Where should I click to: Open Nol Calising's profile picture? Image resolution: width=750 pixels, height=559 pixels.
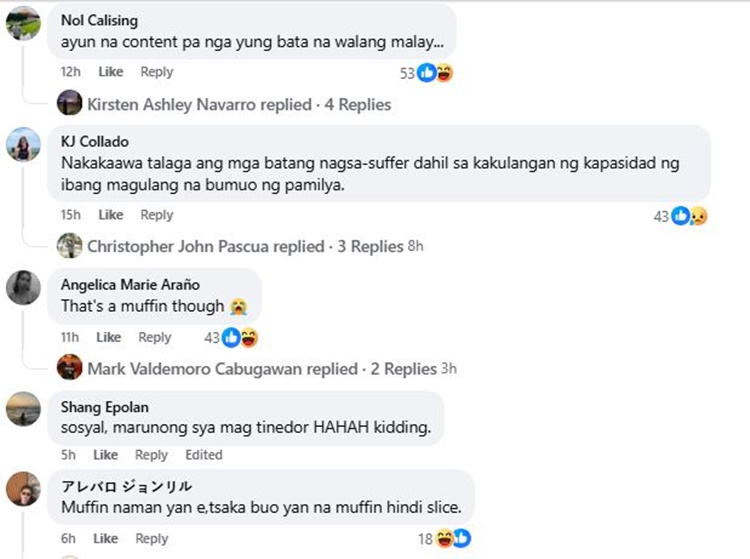coord(23,23)
